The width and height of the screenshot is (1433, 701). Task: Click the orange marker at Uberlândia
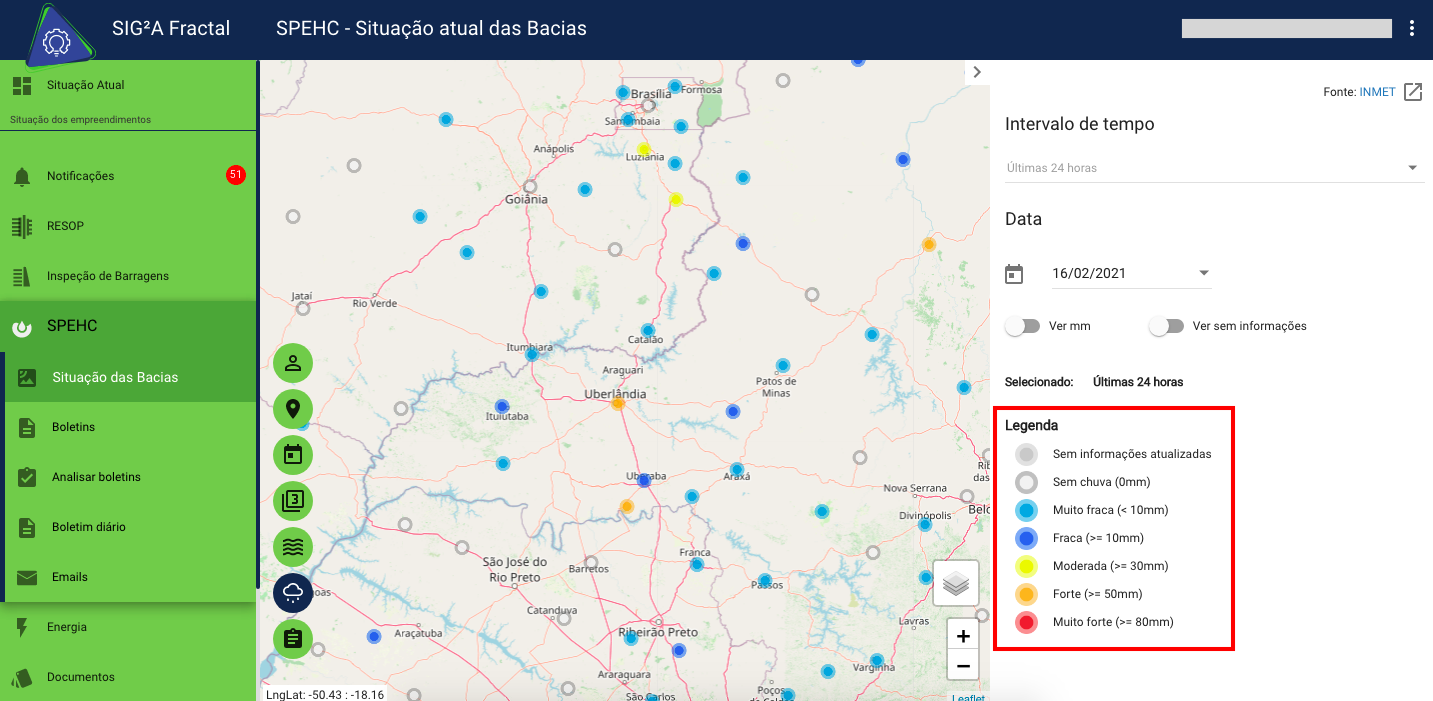point(618,403)
